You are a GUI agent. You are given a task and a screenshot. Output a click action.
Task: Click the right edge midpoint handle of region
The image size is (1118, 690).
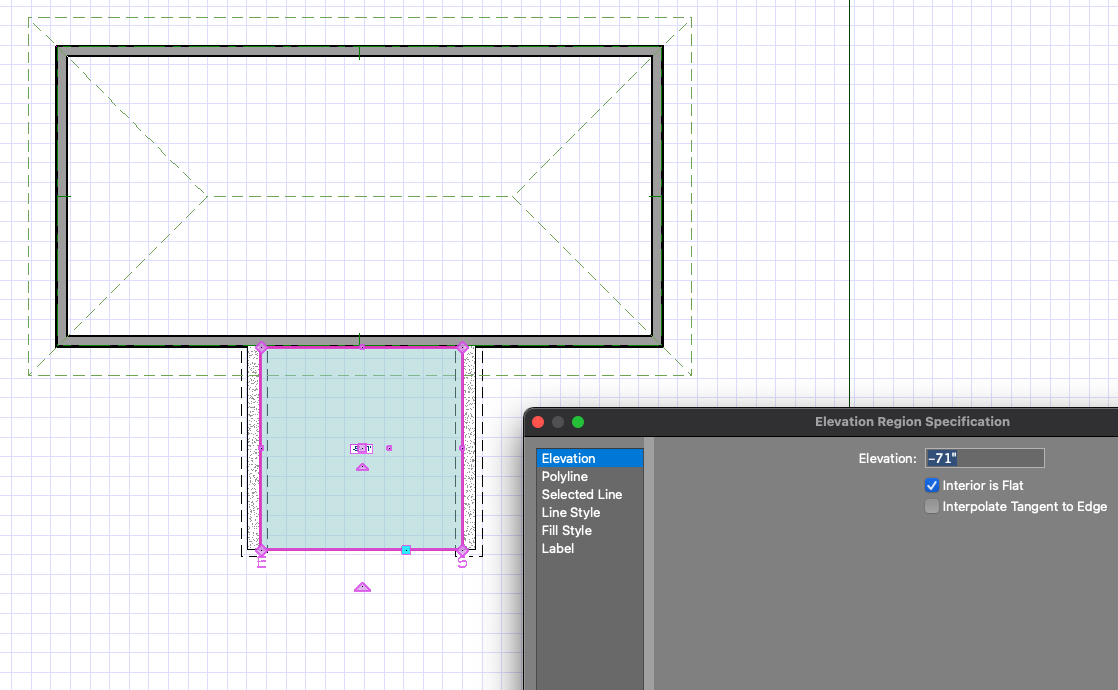[462, 449]
